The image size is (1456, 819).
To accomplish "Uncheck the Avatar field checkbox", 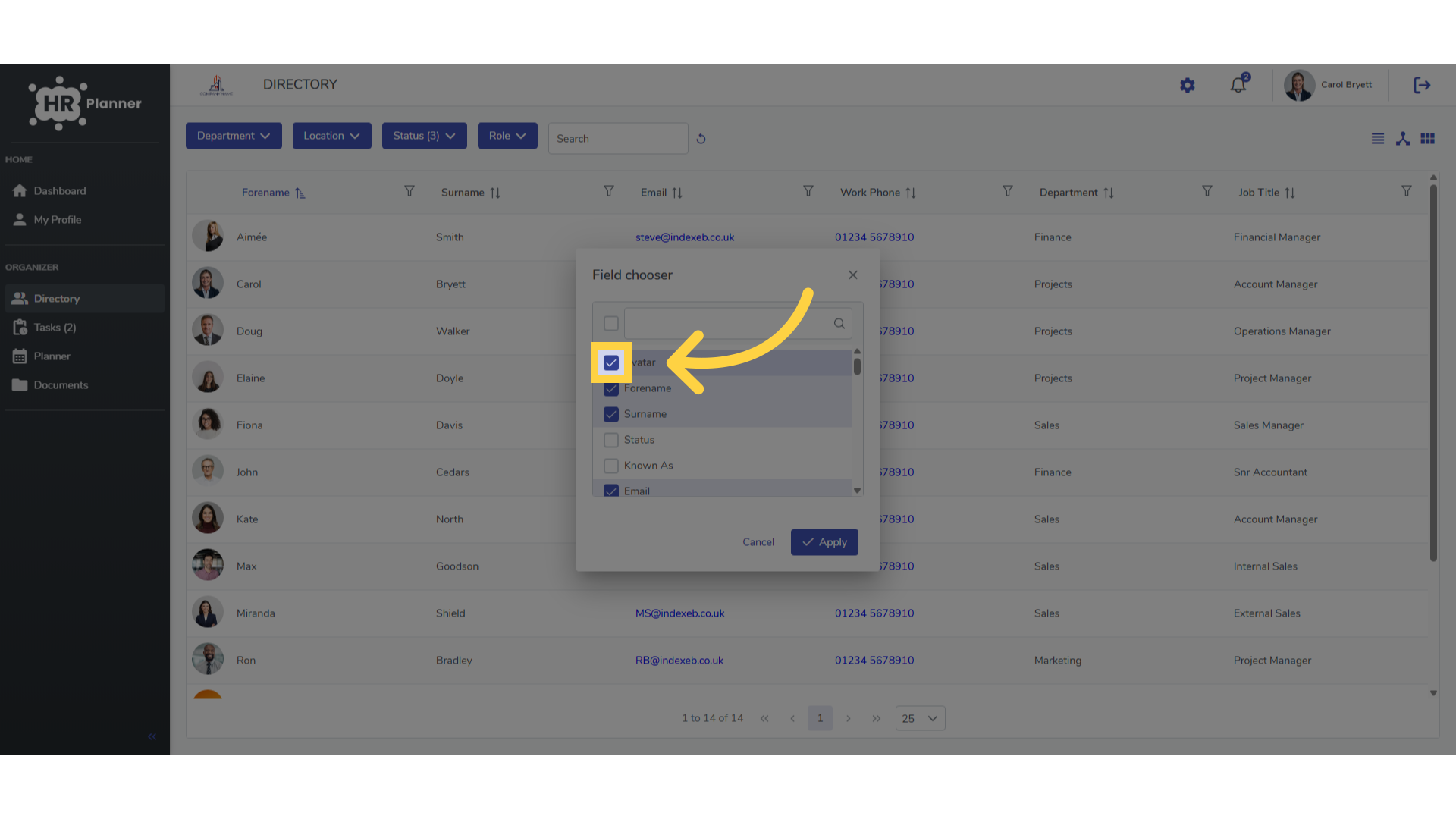I will tap(611, 363).
